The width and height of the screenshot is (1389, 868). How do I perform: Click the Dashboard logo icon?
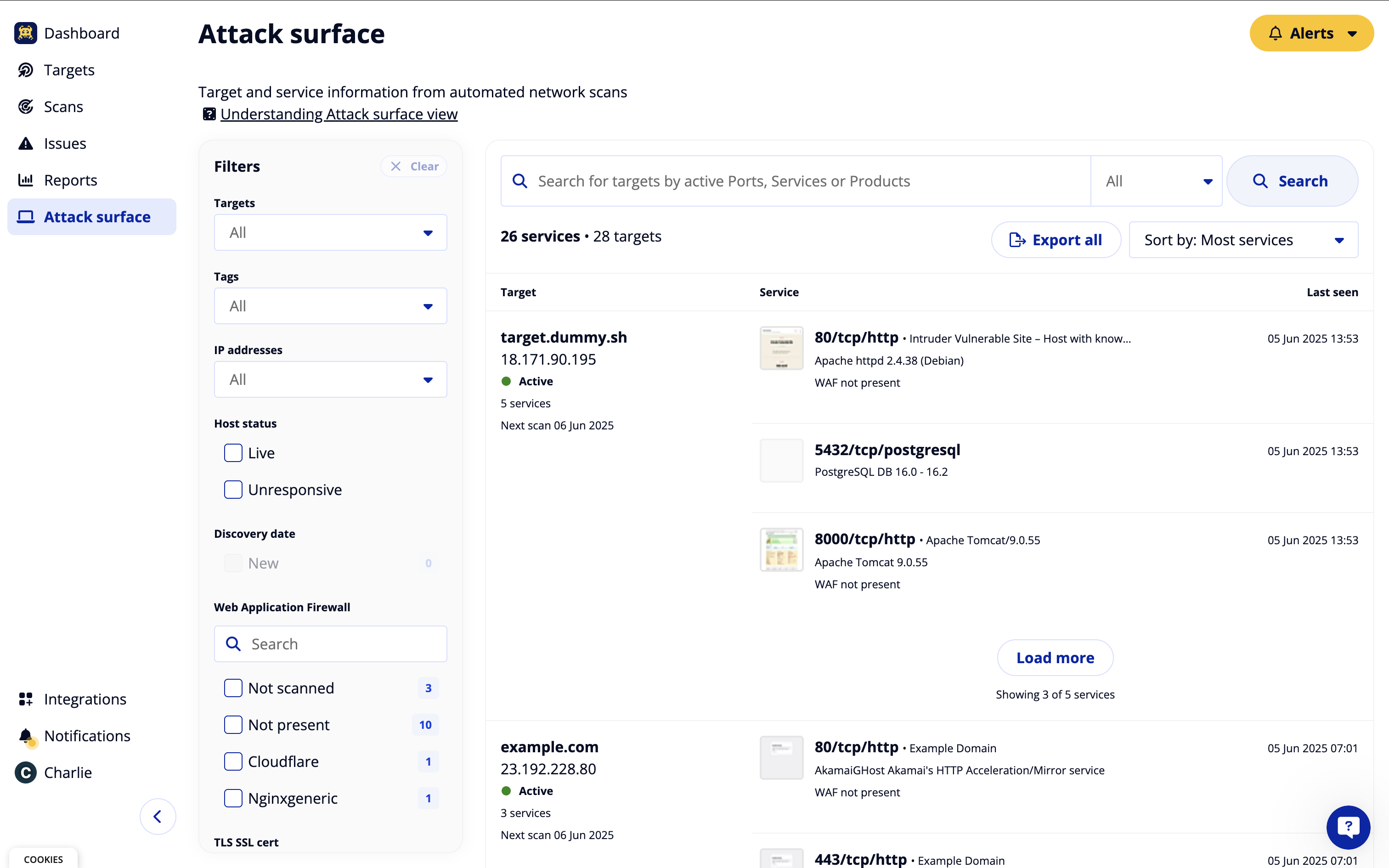pos(25,33)
